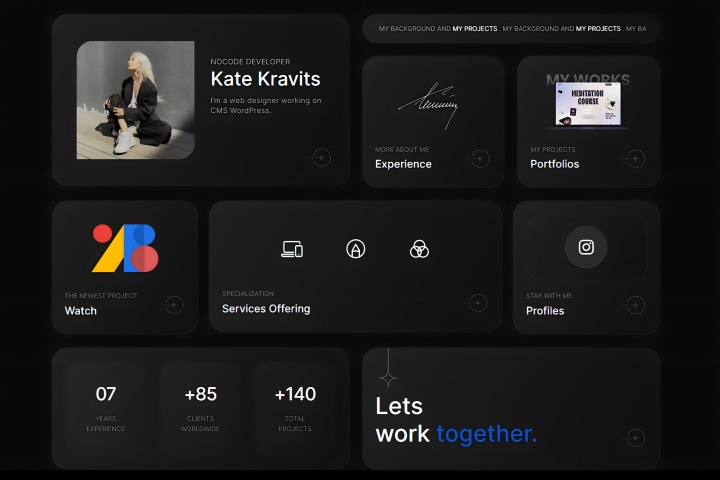
Task: Open the Experience link
Action: coord(403,164)
